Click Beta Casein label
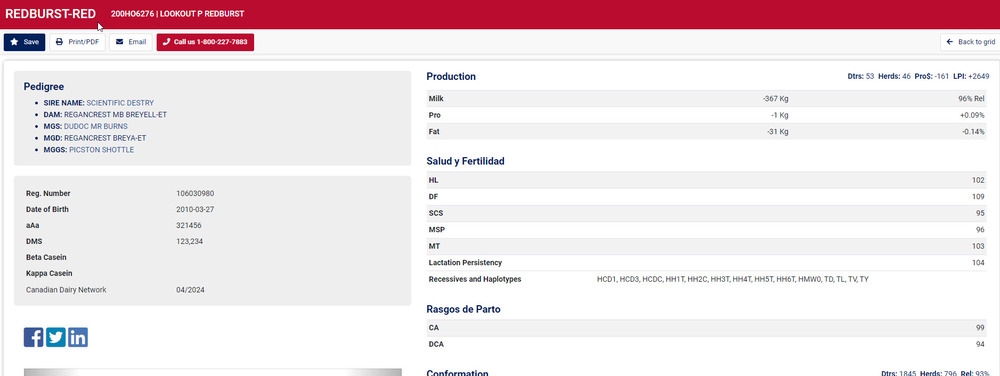 (x=46, y=257)
